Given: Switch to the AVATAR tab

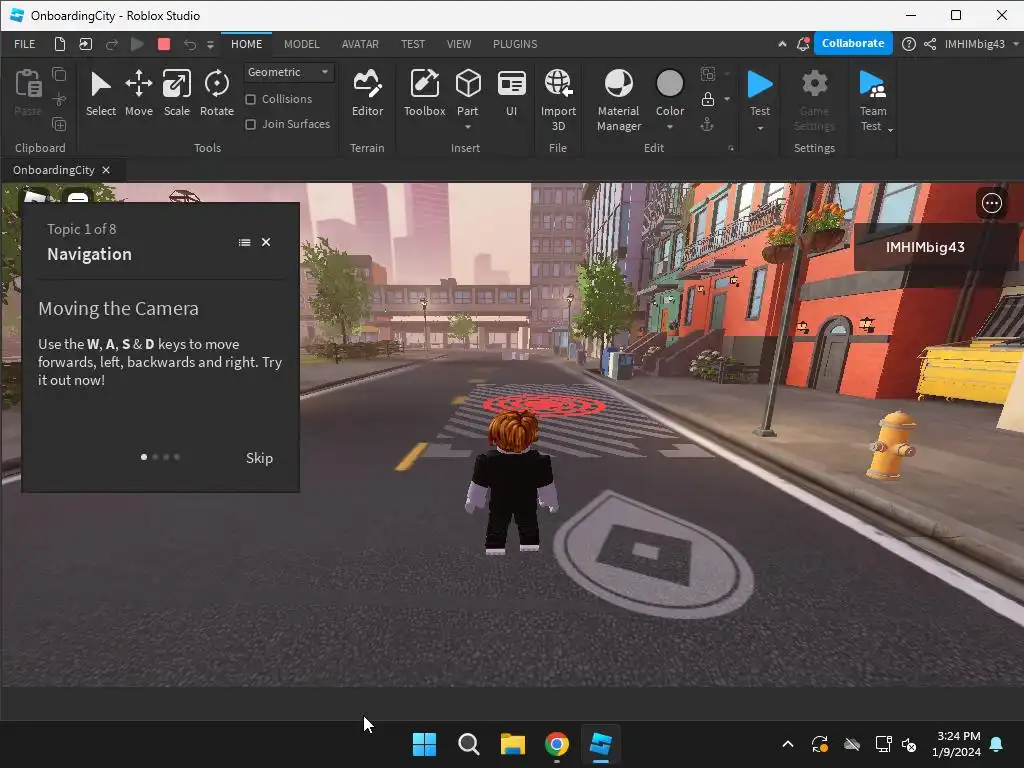Looking at the screenshot, I should (x=360, y=44).
